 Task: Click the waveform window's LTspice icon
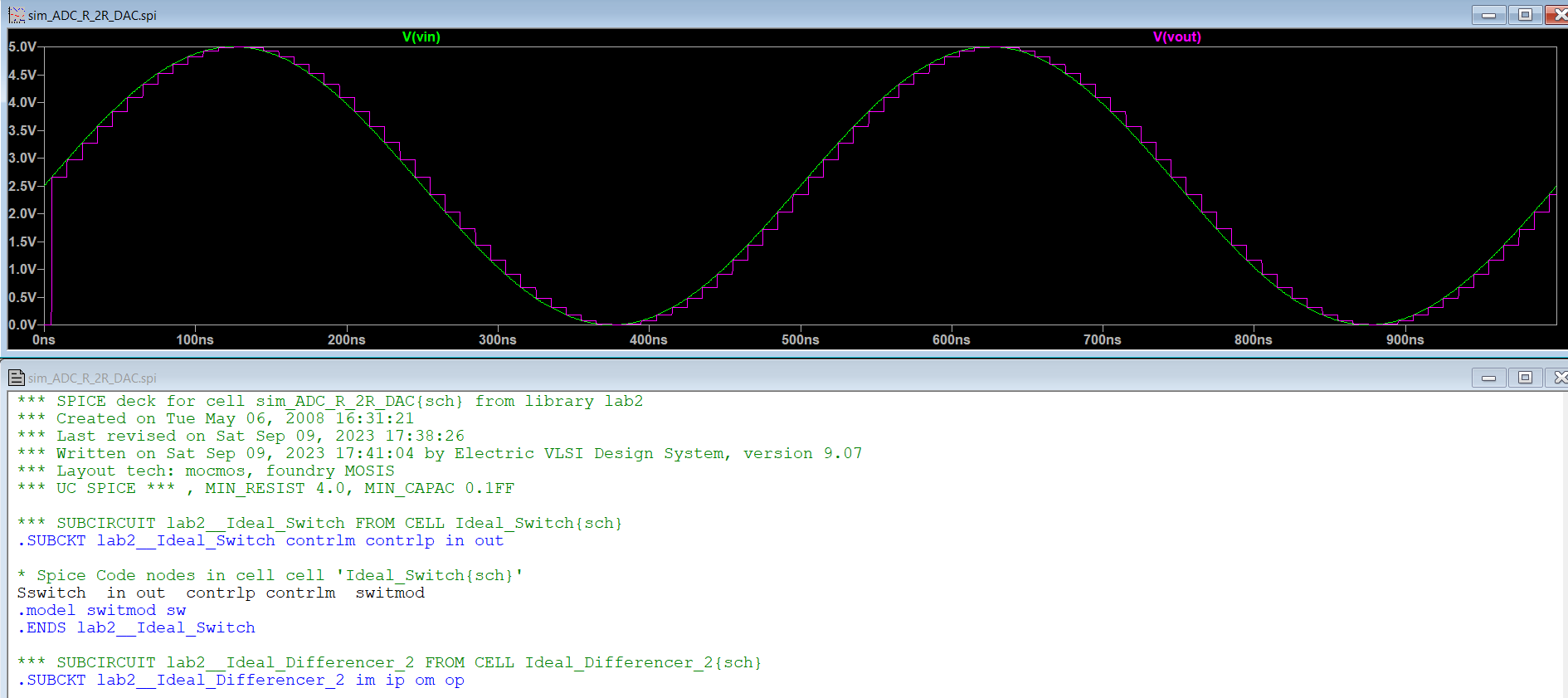coord(17,15)
